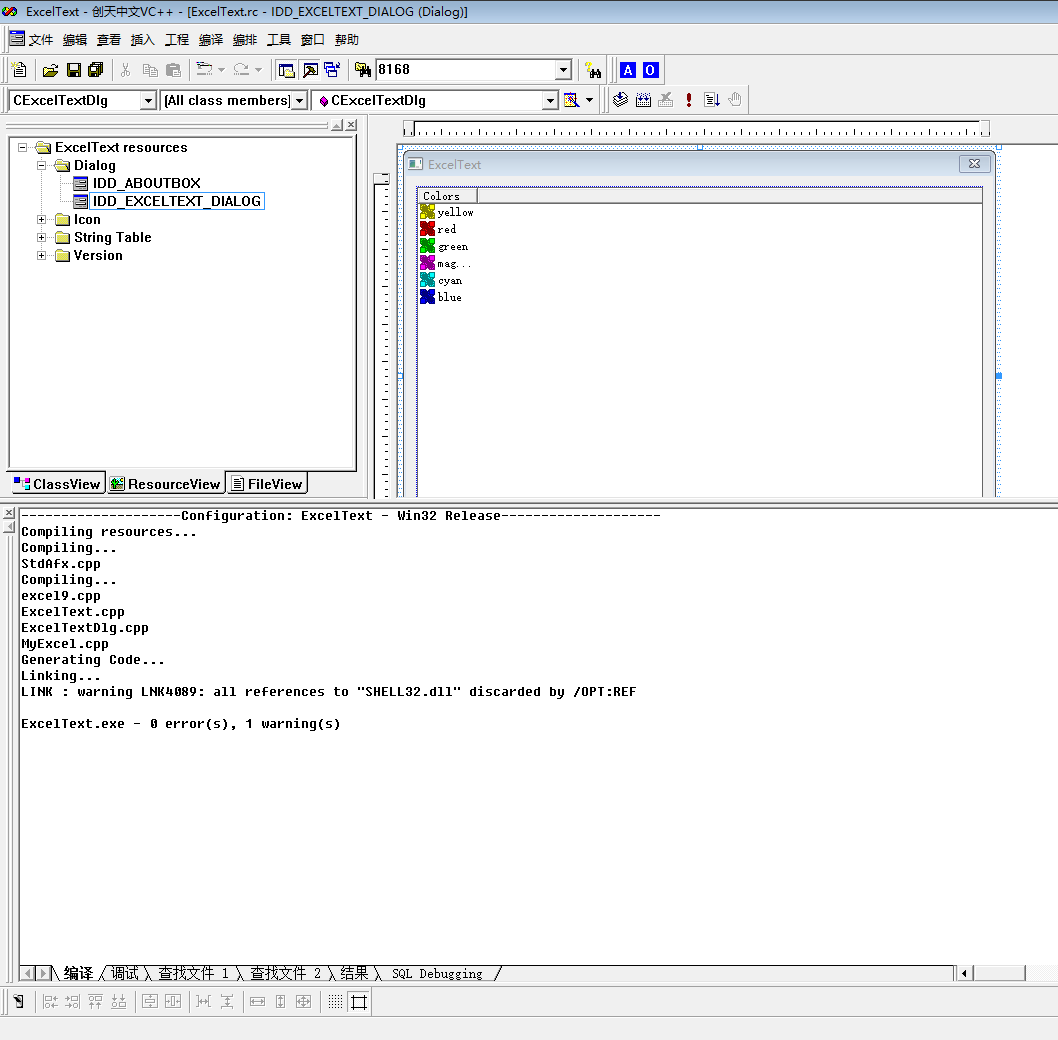Viewport: 1058px width, 1040px height.
Task: Open the find combo dropdown showing 8168
Action: [x=563, y=70]
